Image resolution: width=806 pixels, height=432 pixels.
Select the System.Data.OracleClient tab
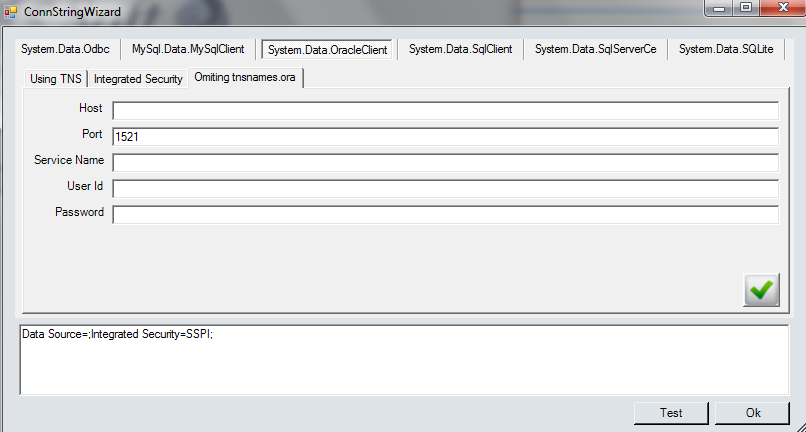click(327, 50)
